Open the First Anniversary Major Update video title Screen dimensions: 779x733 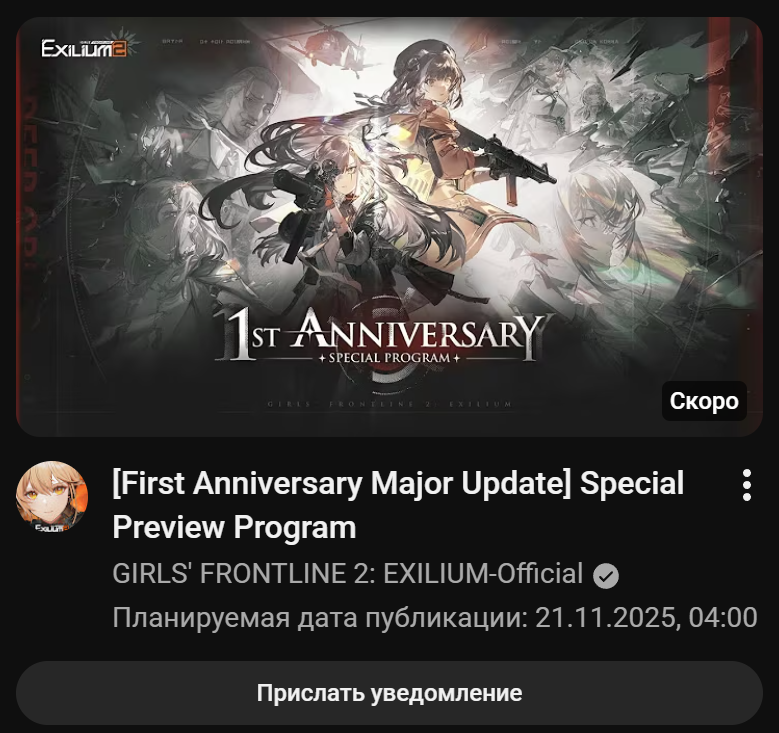[397, 505]
